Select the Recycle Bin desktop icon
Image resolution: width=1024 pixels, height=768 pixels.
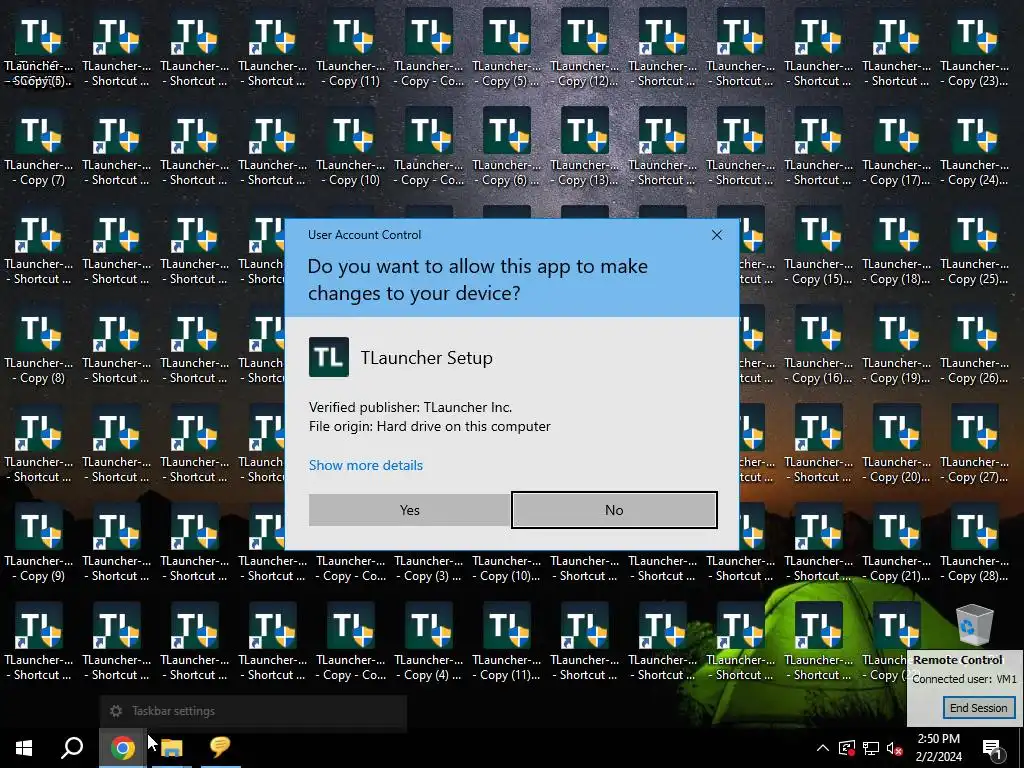(974, 624)
